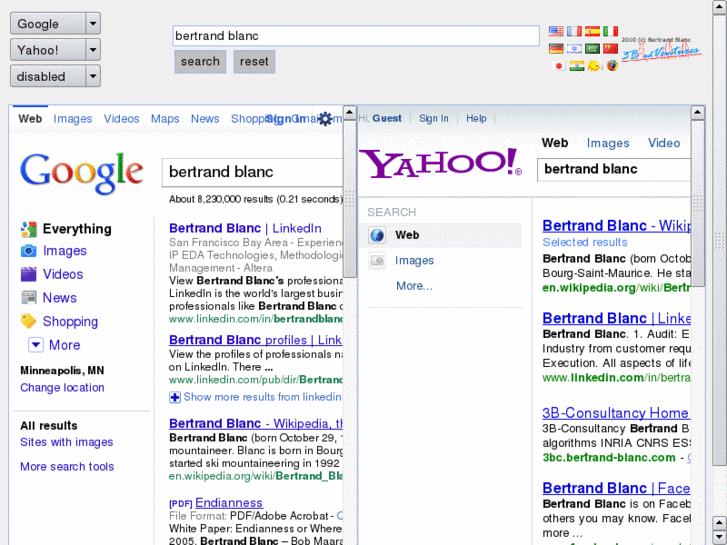Click the Videos icon in Google sidebar
Viewport: 727px width, 545px height.
[x=28, y=274]
